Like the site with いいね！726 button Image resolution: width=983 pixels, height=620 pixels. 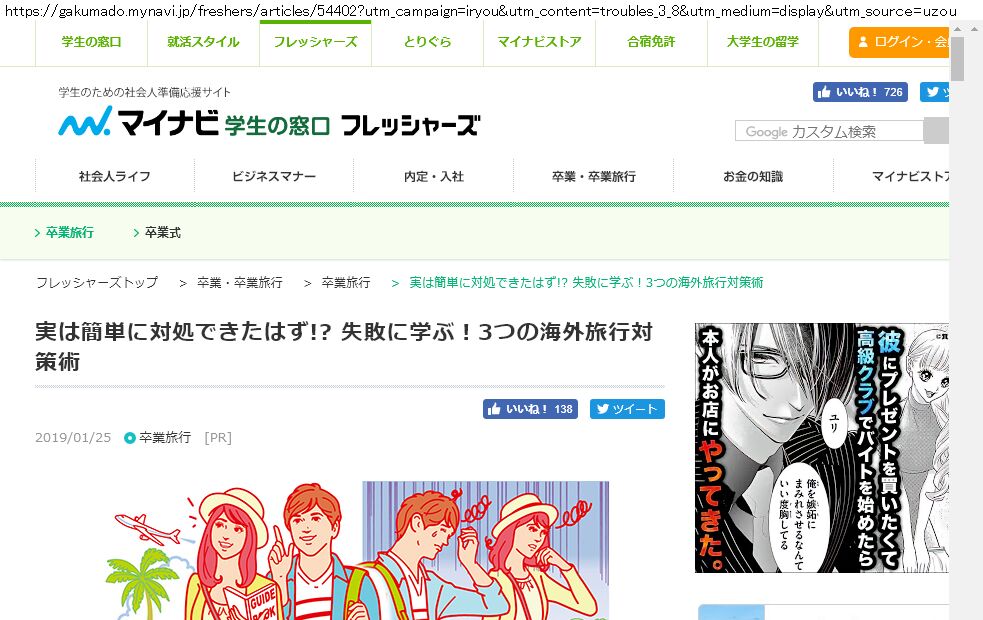coord(860,92)
